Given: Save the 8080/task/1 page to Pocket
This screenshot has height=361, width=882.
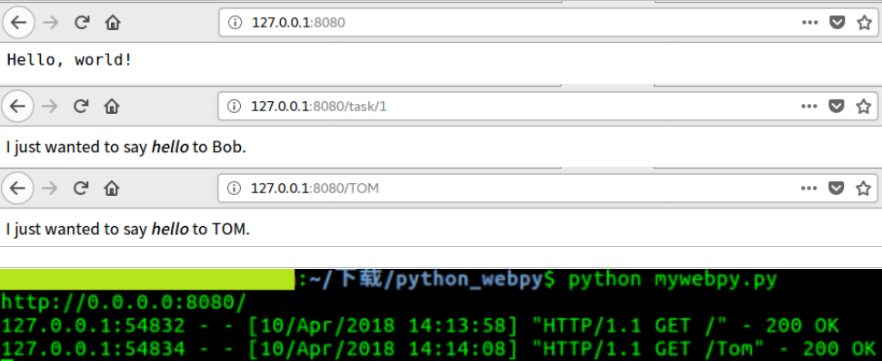Looking at the screenshot, I should coord(837,106).
